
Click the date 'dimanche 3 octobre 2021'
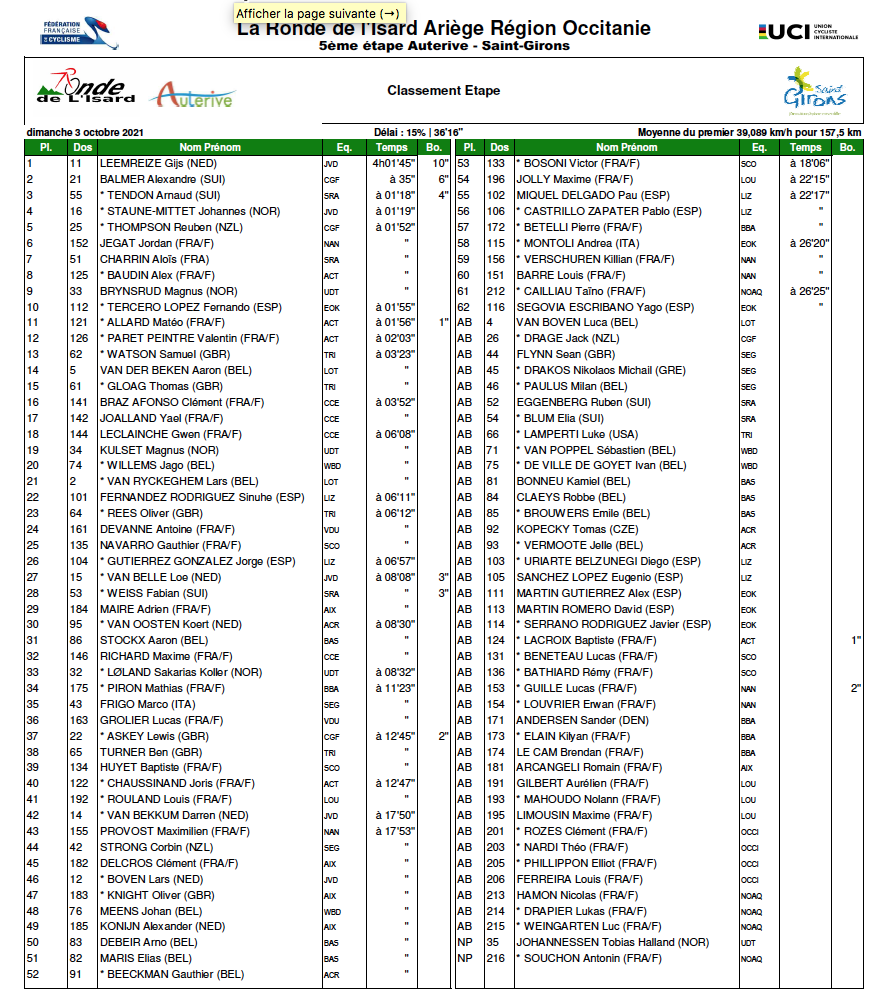[x=85, y=132]
